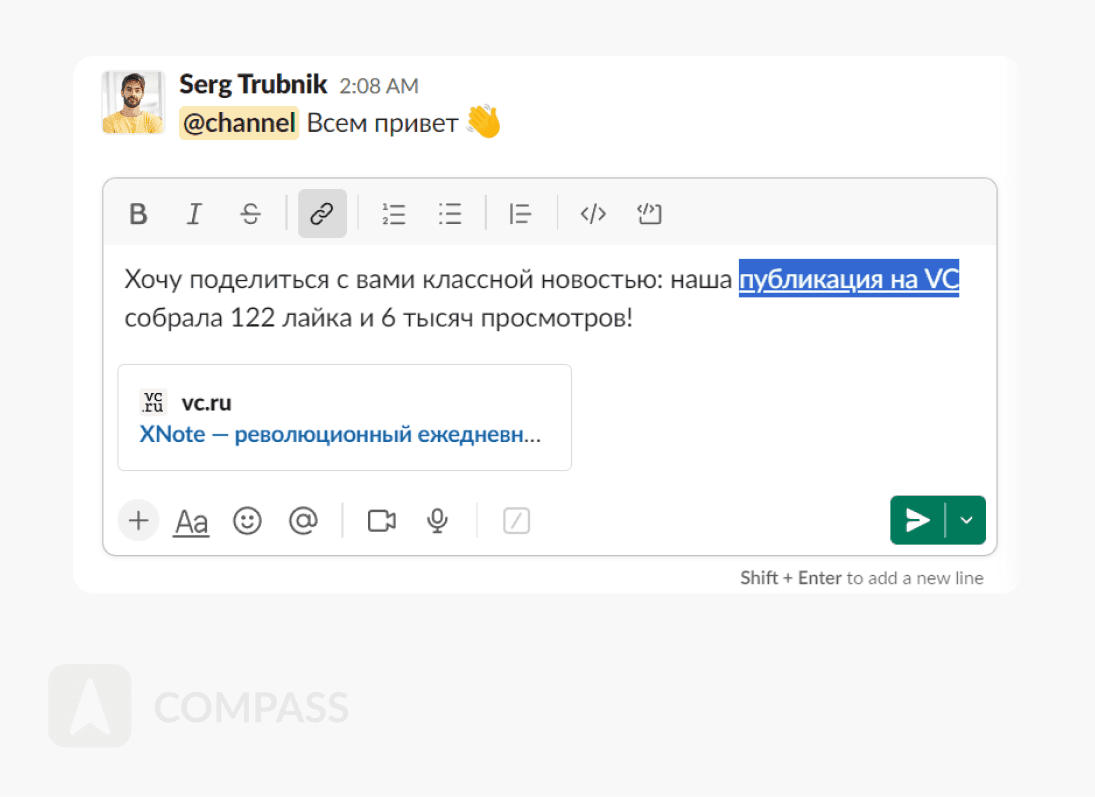
Task: Record a video clip
Action: tap(380, 520)
